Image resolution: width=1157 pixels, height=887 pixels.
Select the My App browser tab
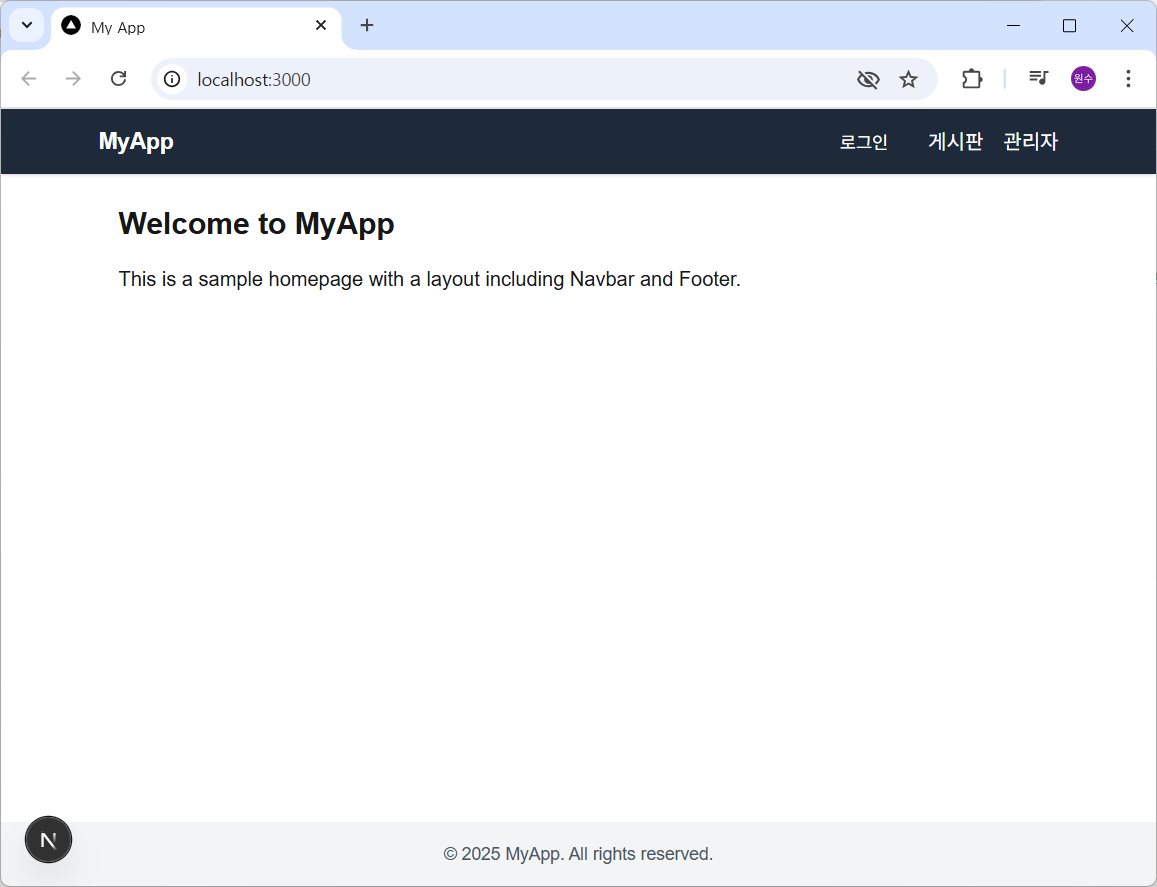coord(196,27)
